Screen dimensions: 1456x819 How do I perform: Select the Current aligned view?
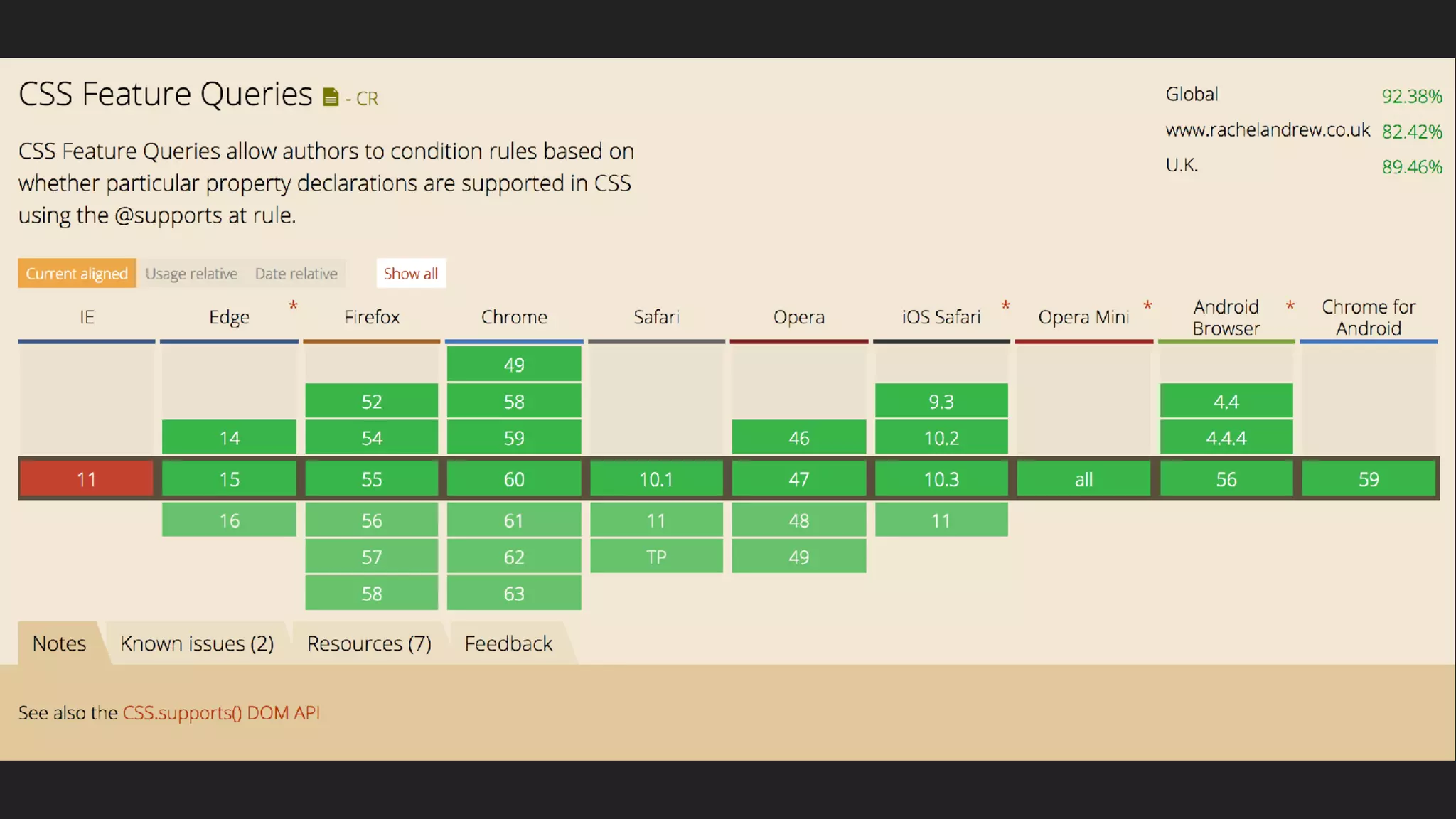(x=77, y=274)
